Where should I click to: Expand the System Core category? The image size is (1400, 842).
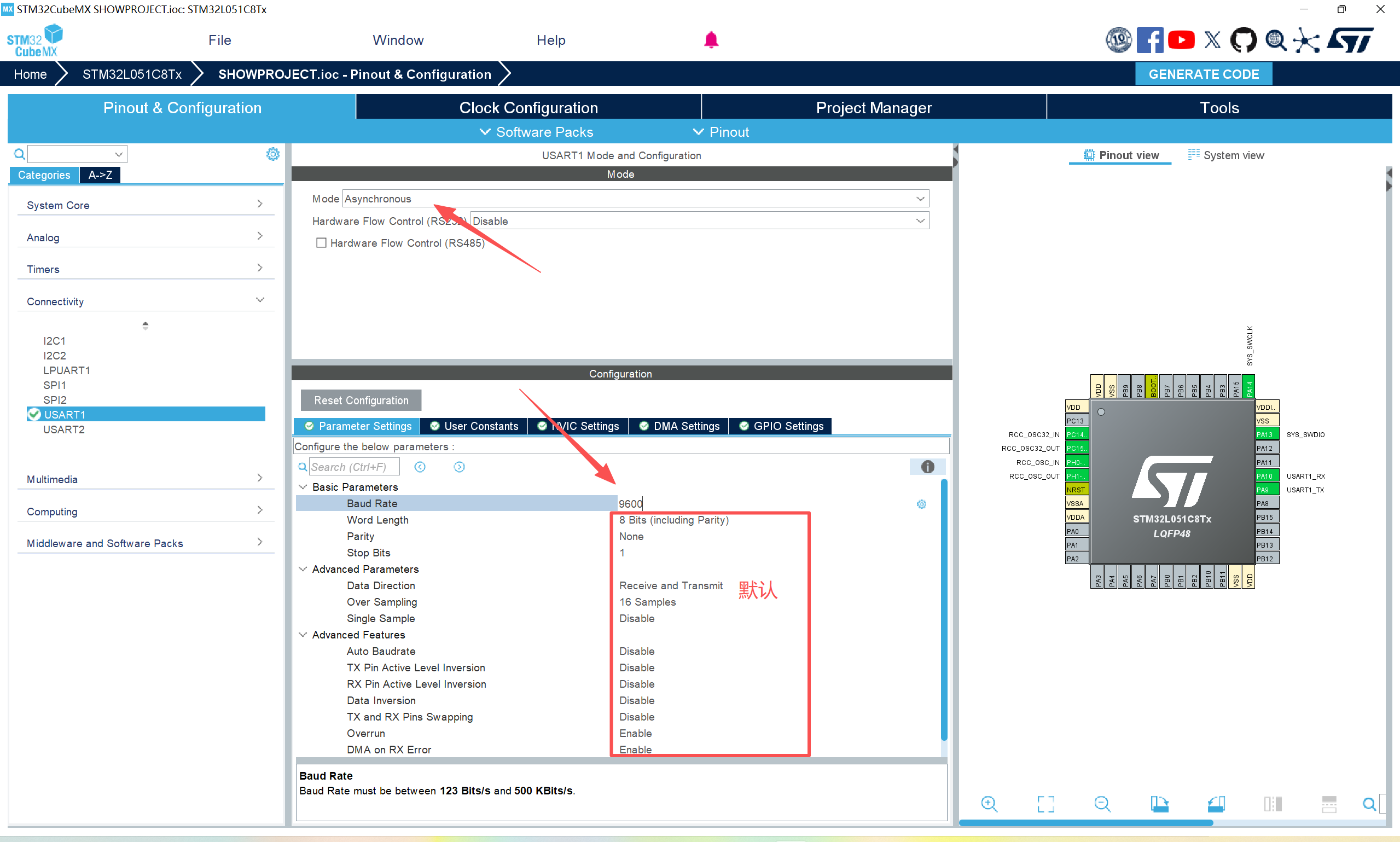(146, 205)
